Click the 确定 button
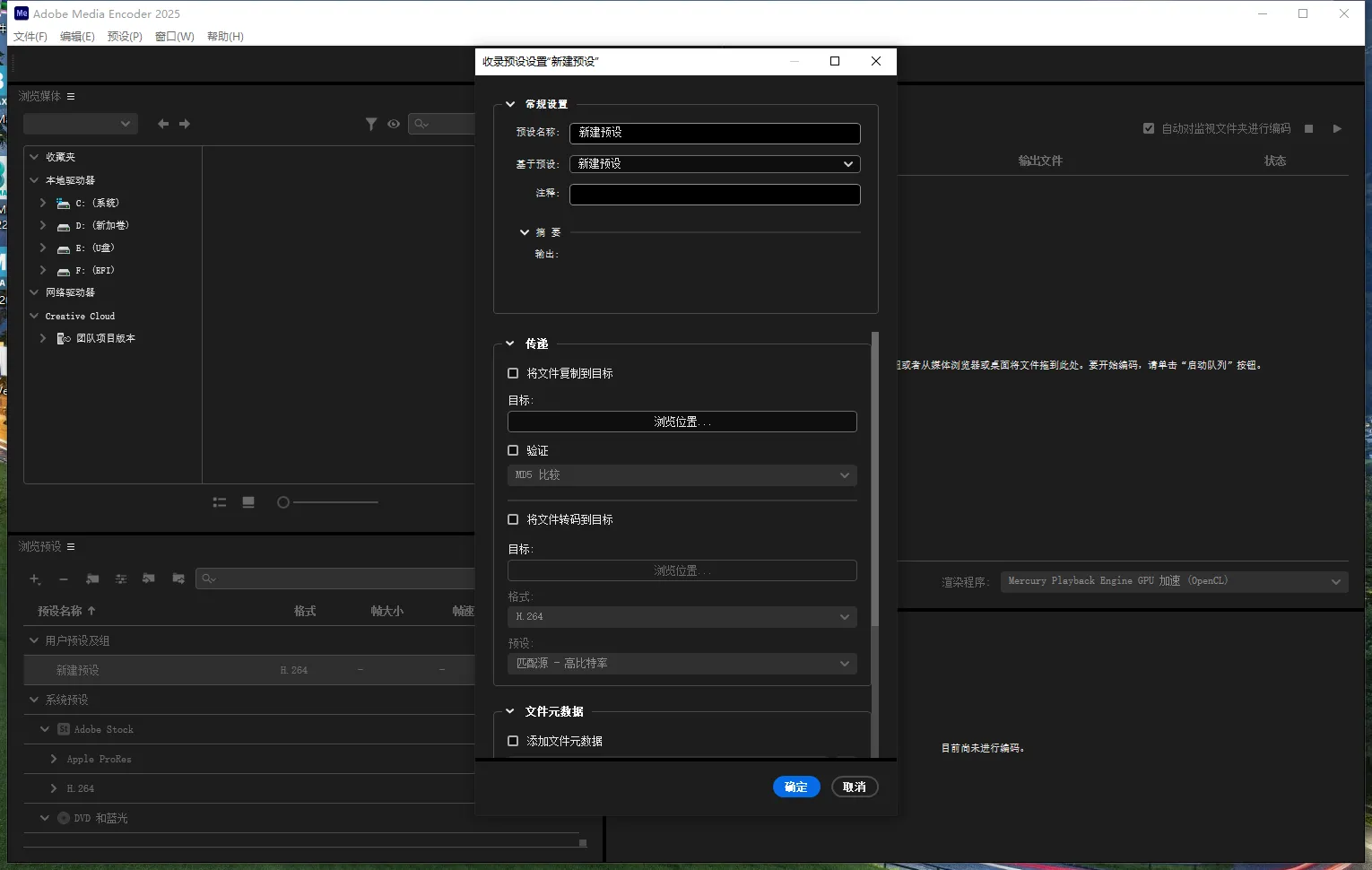The image size is (1372, 870). tap(796, 787)
